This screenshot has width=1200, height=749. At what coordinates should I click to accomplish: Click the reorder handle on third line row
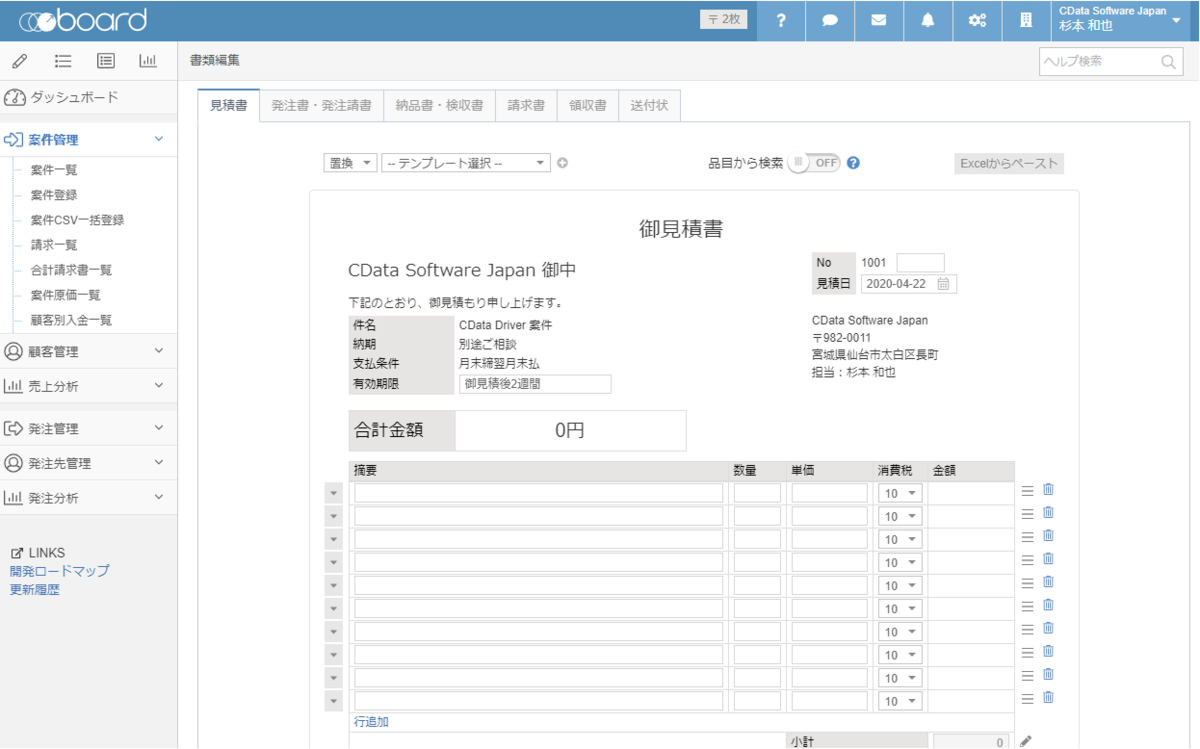(x=1027, y=537)
